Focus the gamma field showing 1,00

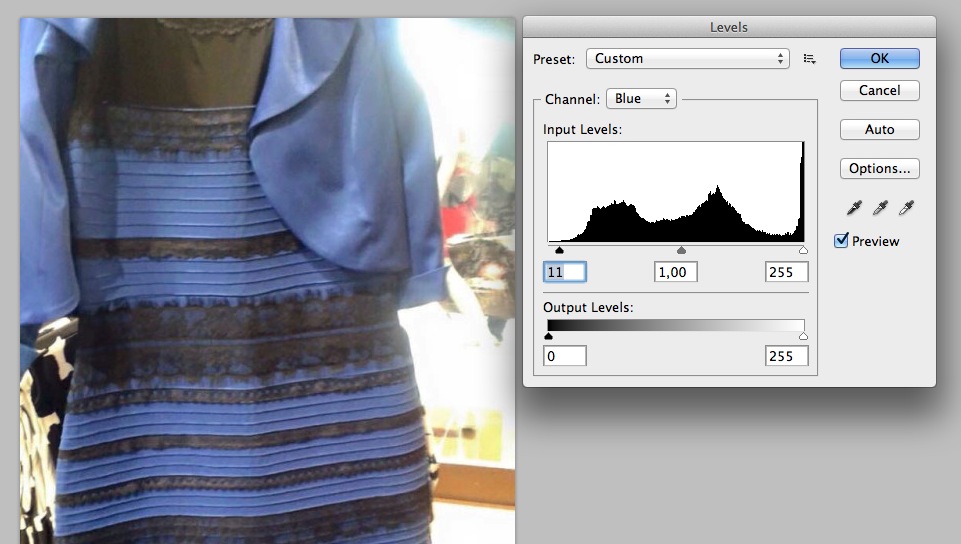point(675,272)
